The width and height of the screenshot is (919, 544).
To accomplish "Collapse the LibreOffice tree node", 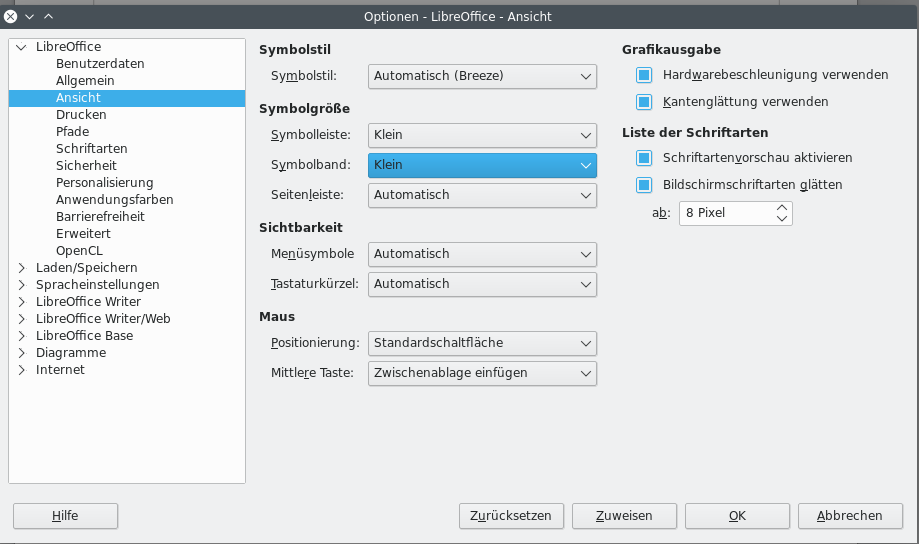I will (x=22, y=47).
